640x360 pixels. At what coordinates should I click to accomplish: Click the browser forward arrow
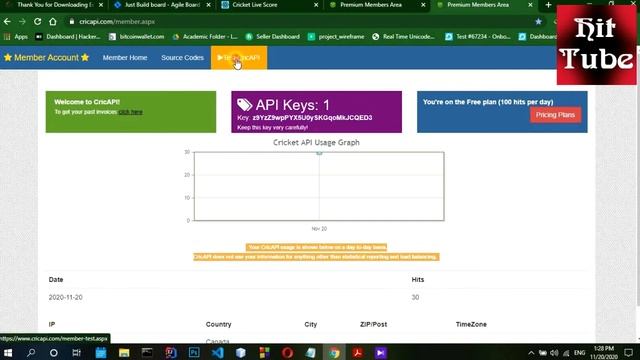[22, 22]
